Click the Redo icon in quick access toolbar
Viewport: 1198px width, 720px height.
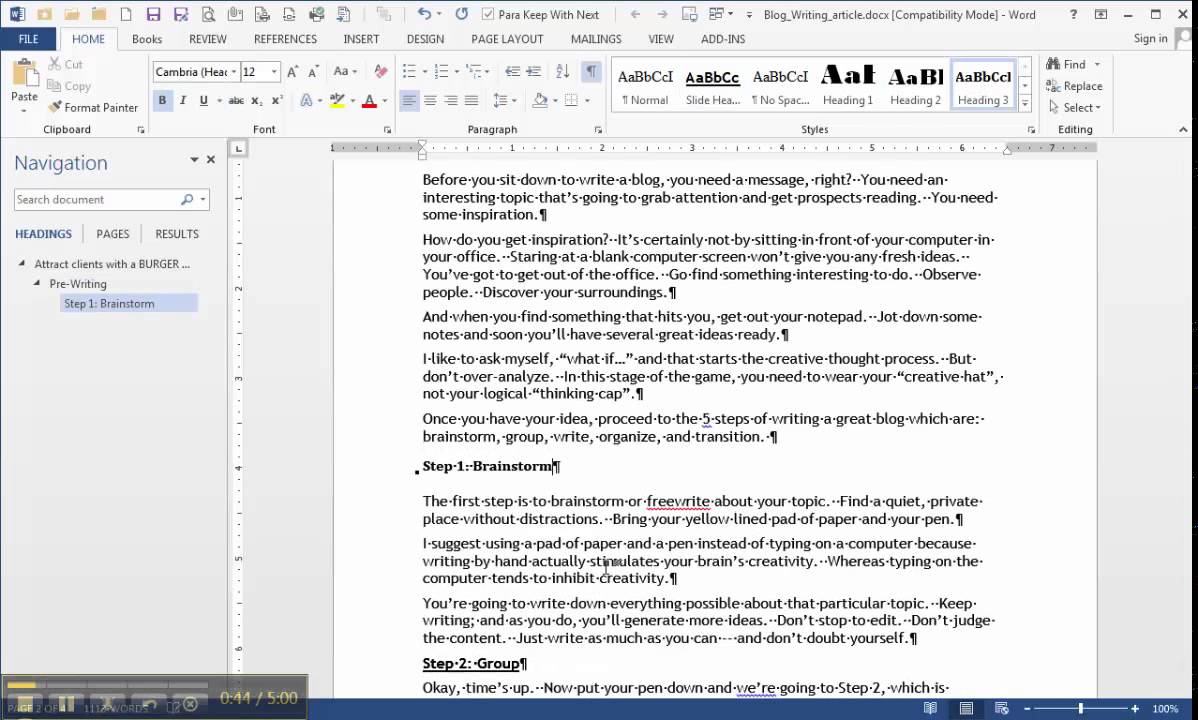(461, 14)
